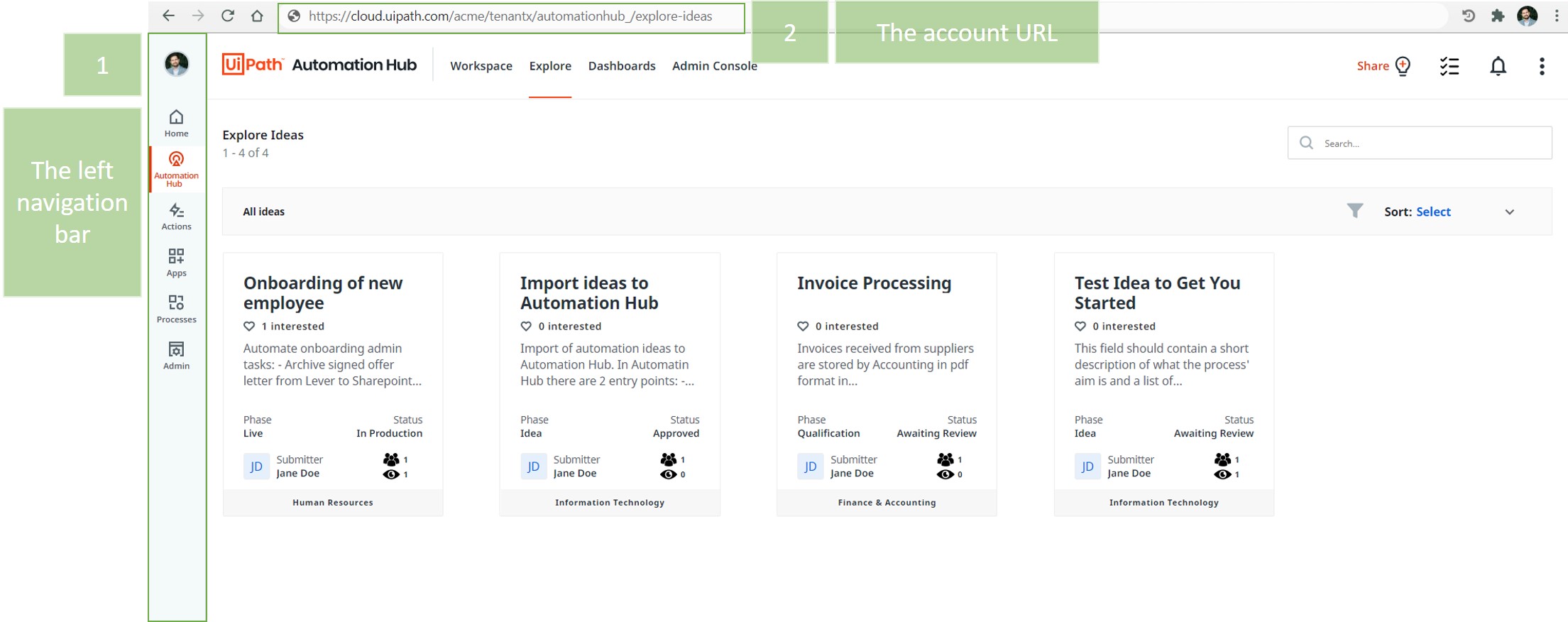Click the site info globe icon
This screenshot has width=1568, height=622.
tap(293, 16)
